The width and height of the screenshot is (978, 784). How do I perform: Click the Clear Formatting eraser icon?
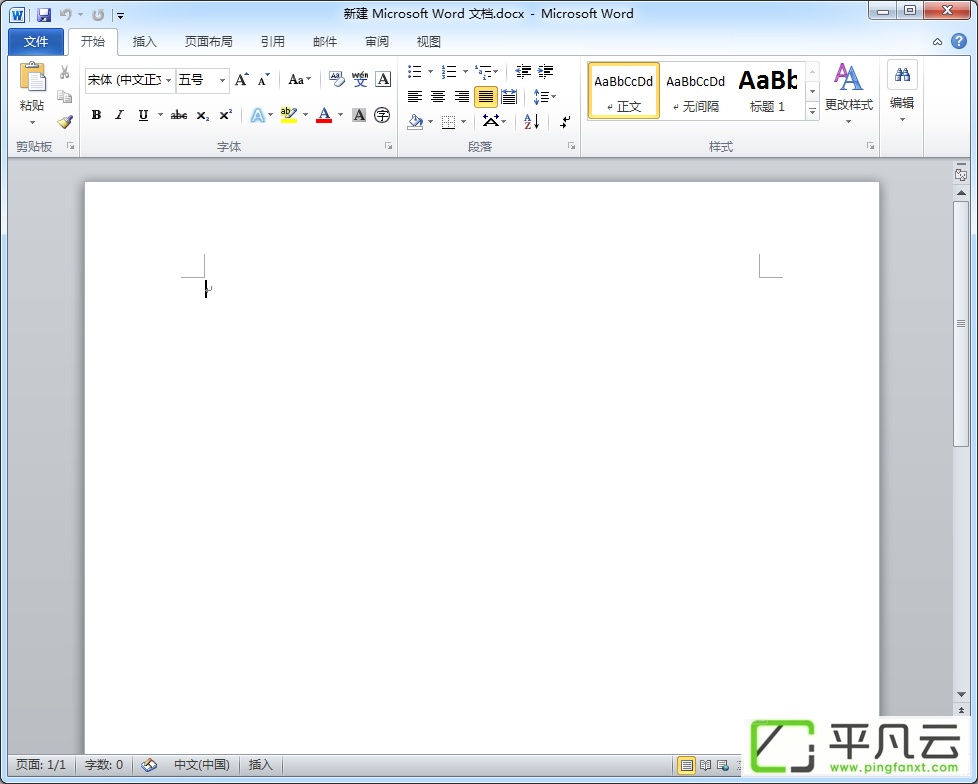tap(337, 79)
